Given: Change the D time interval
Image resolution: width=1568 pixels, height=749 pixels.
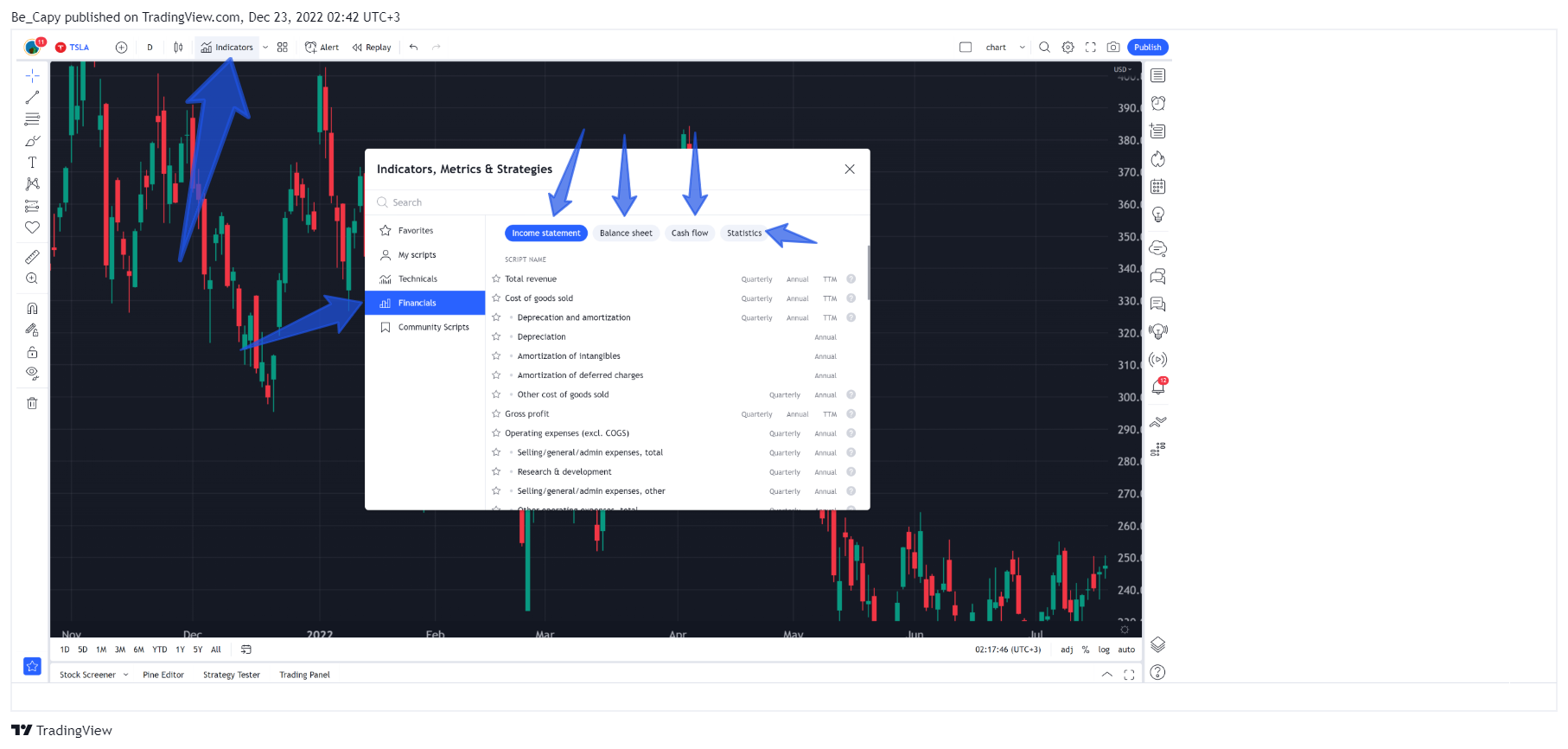Looking at the screenshot, I should (x=150, y=48).
